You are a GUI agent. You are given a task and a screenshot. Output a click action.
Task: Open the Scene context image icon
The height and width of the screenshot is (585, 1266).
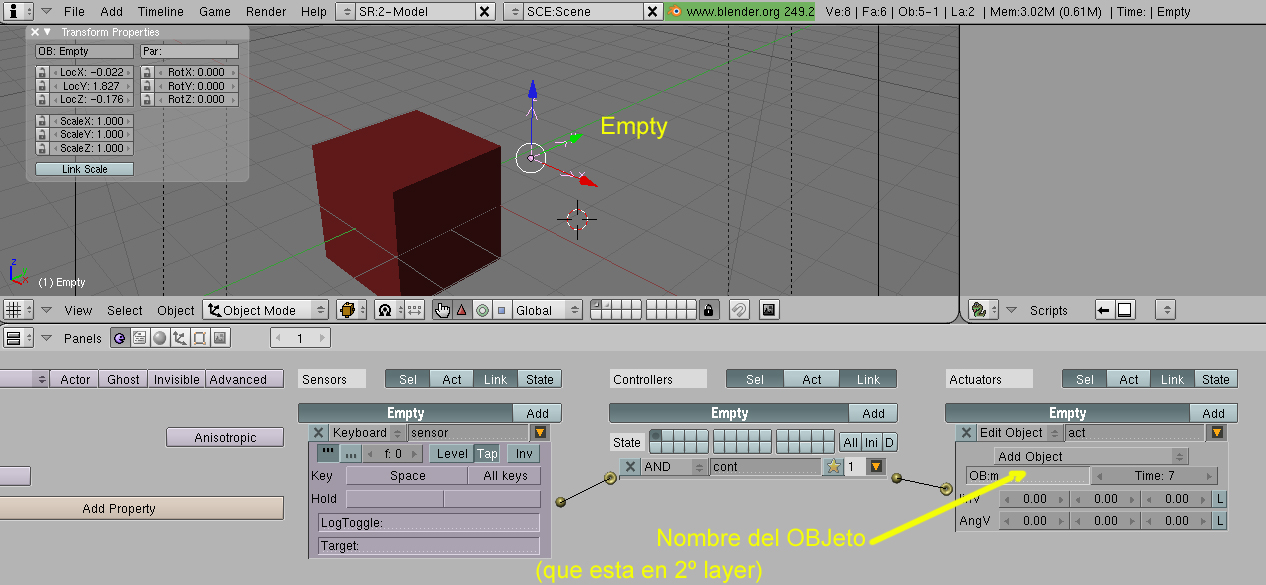[x=220, y=338]
